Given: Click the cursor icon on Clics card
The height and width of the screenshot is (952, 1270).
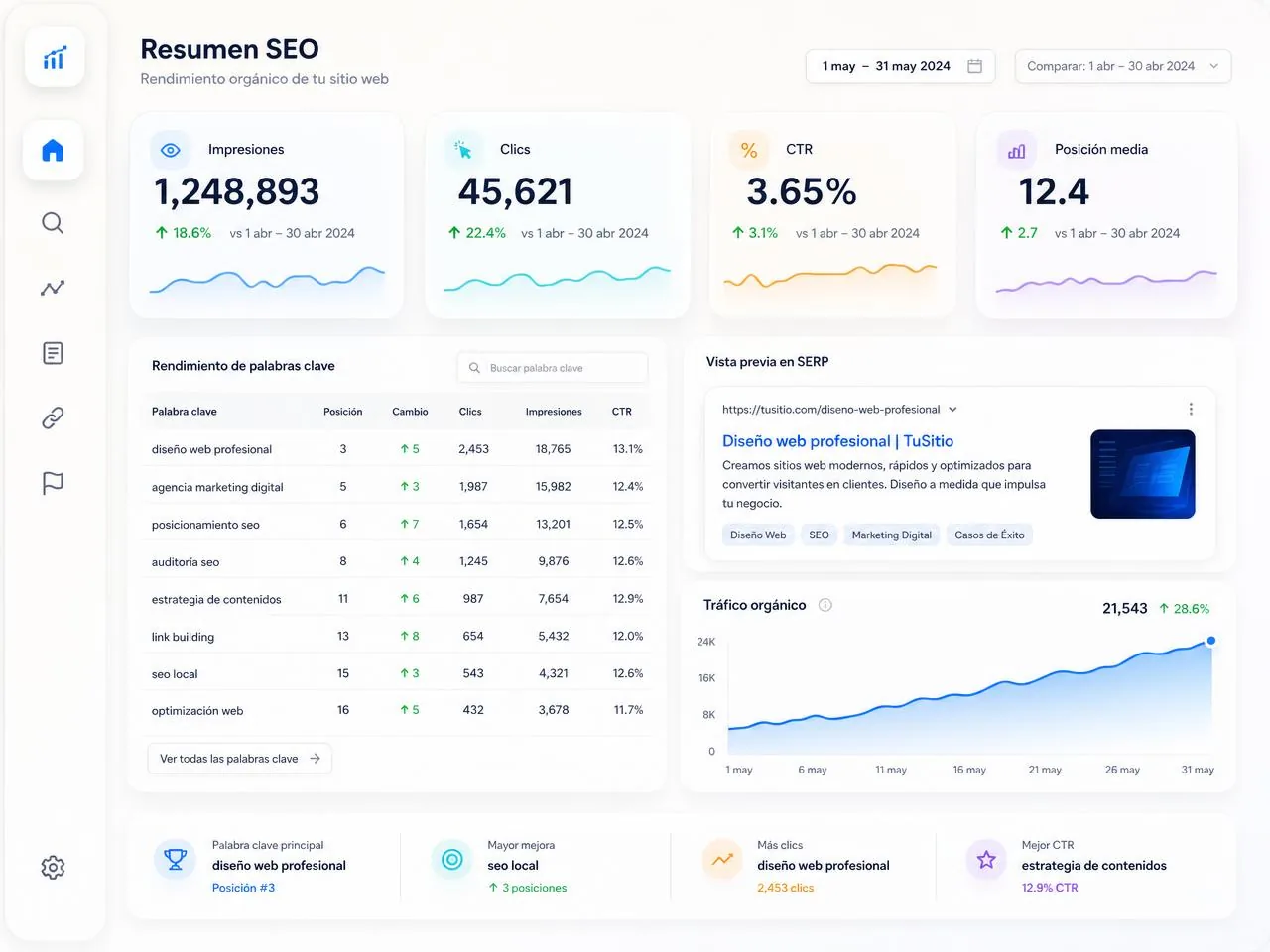Looking at the screenshot, I should tap(463, 150).
